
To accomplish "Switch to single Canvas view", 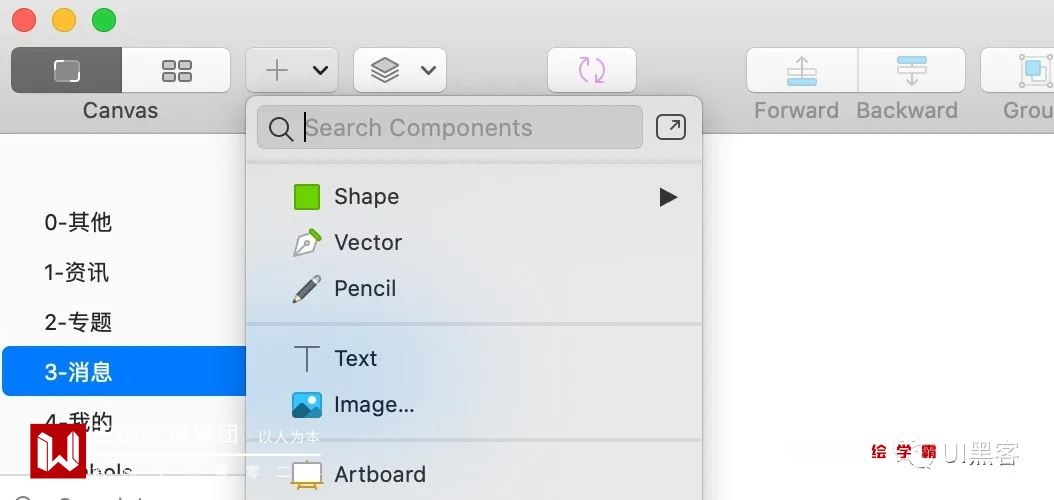I will point(66,70).
